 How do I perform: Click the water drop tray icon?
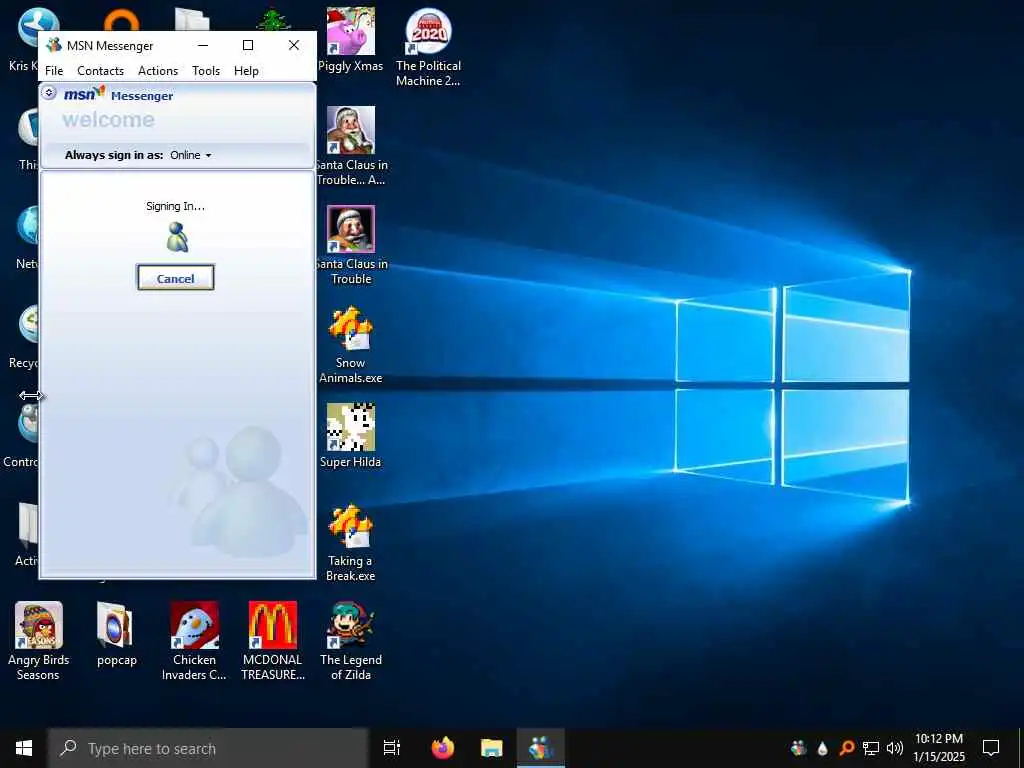tap(822, 748)
